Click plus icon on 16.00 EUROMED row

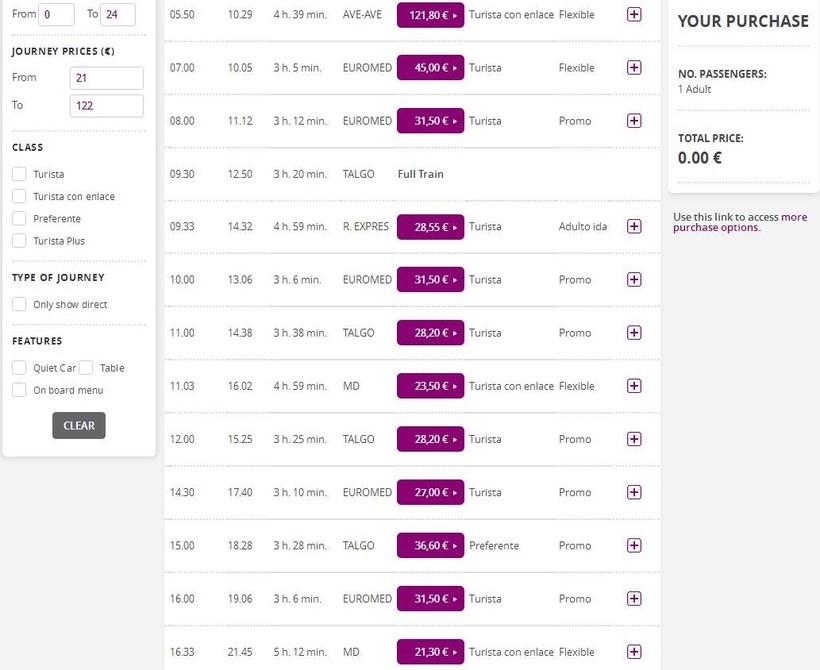[633, 598]
